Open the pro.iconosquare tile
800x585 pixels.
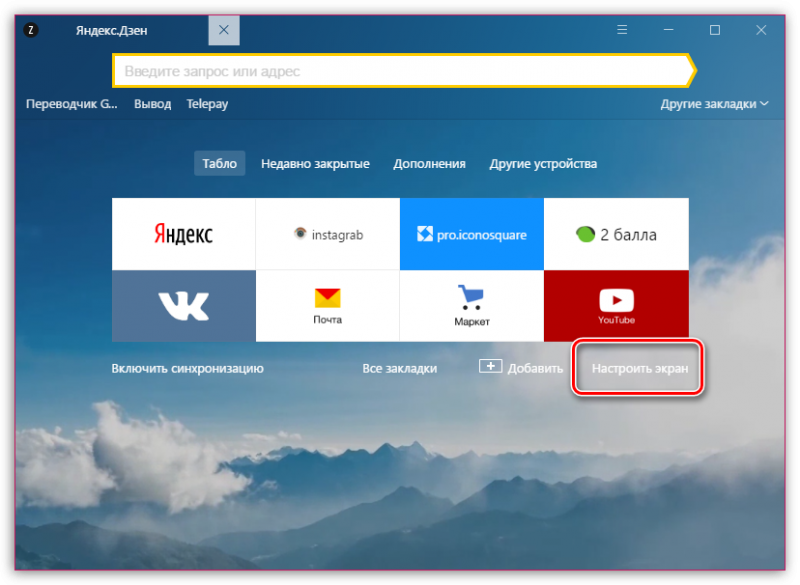471,234
